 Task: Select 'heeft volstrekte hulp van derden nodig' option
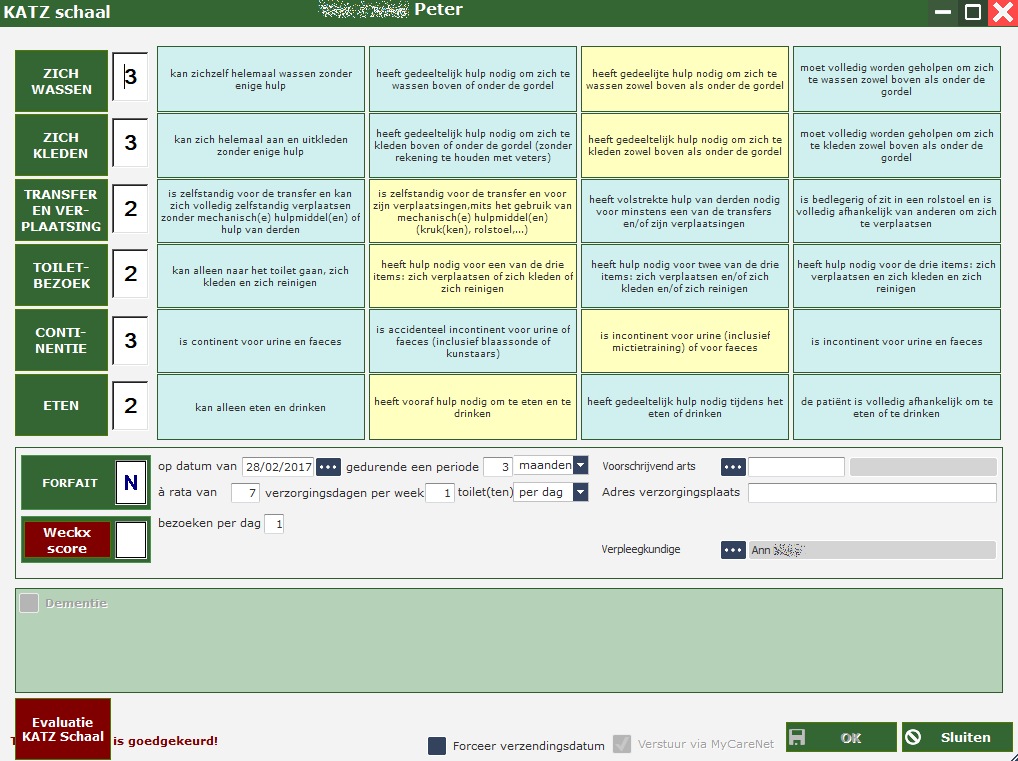tap(685, 211)
